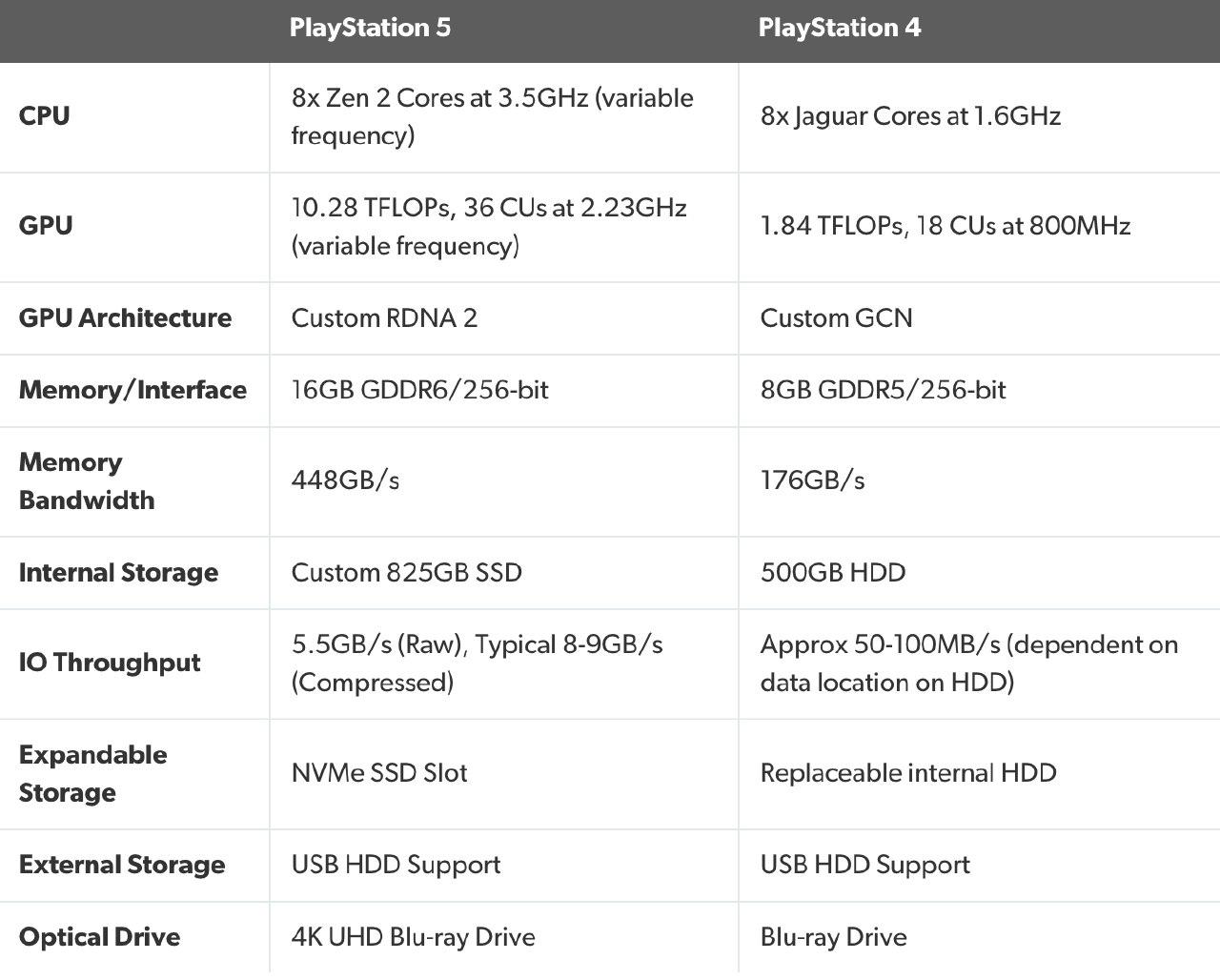Select the Memory Bandwidth row label
Screen dimensions: 1220x980
pyautogui.click(x=86, y=480)
